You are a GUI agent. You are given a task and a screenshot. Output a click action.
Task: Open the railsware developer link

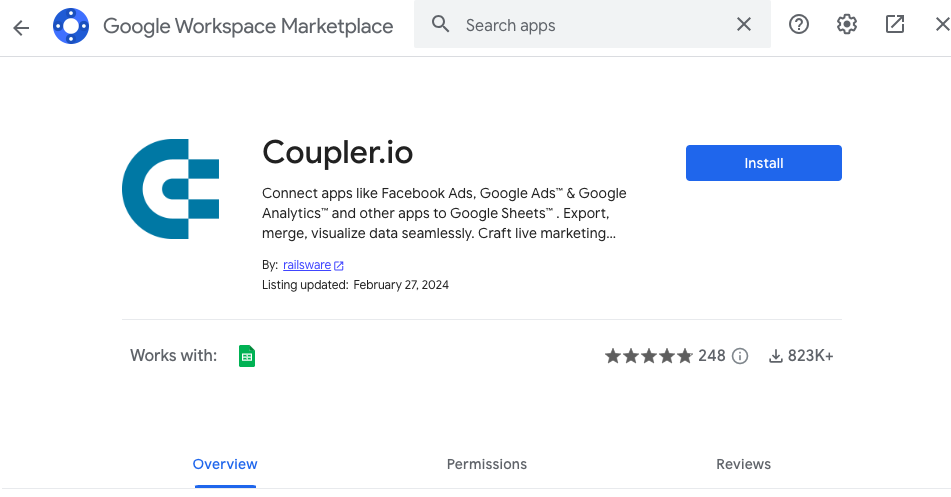coord(307,265)
